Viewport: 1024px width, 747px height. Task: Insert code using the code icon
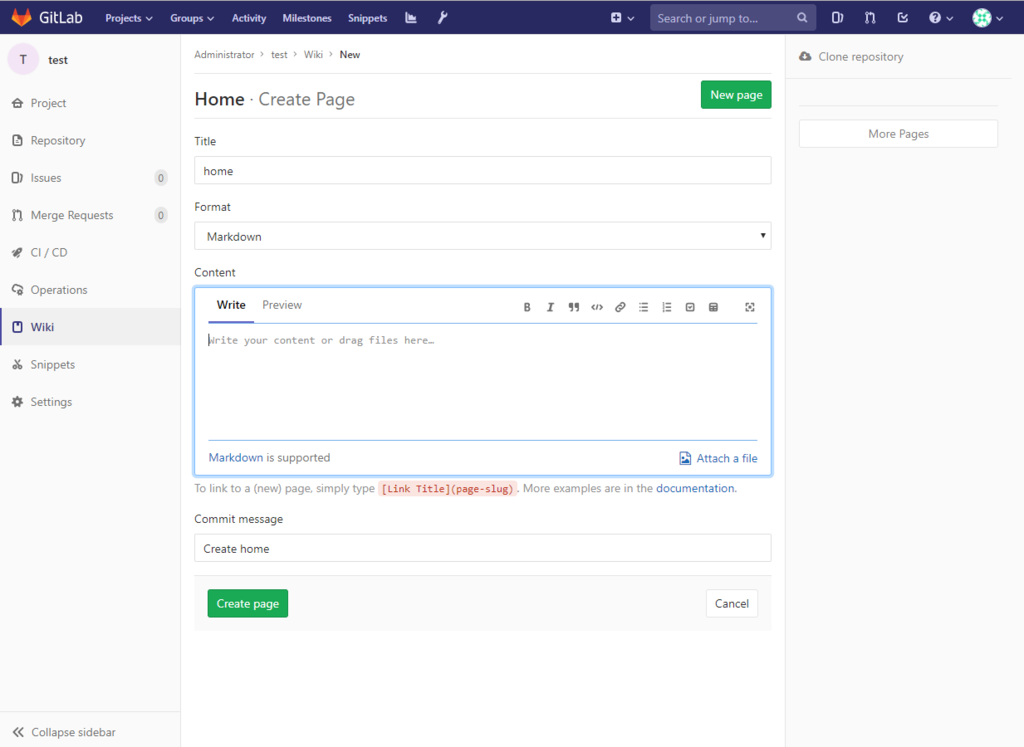597,307
